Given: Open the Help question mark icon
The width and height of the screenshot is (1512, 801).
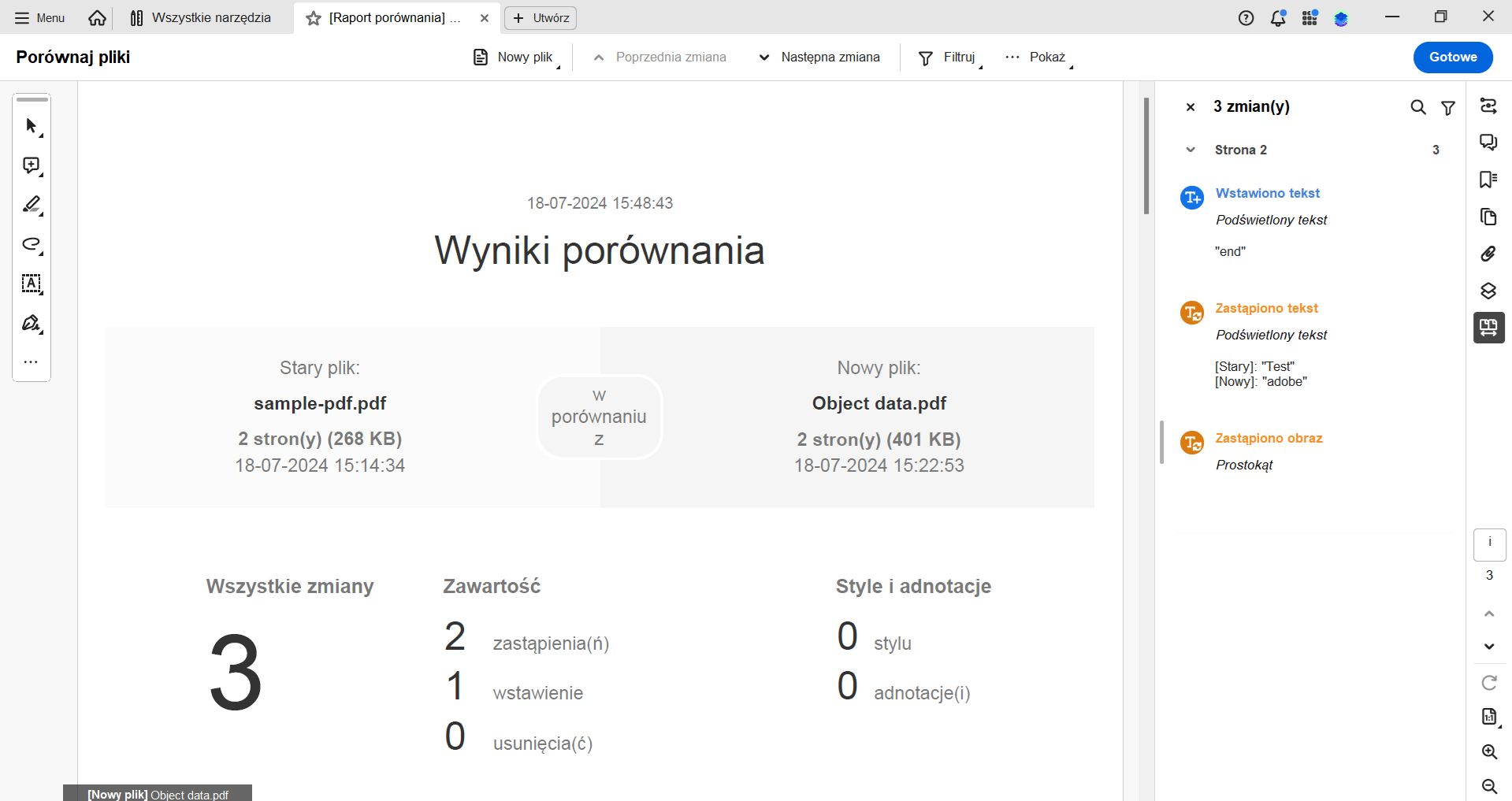Looking at the screenshot, I should tap(1246, 17).
